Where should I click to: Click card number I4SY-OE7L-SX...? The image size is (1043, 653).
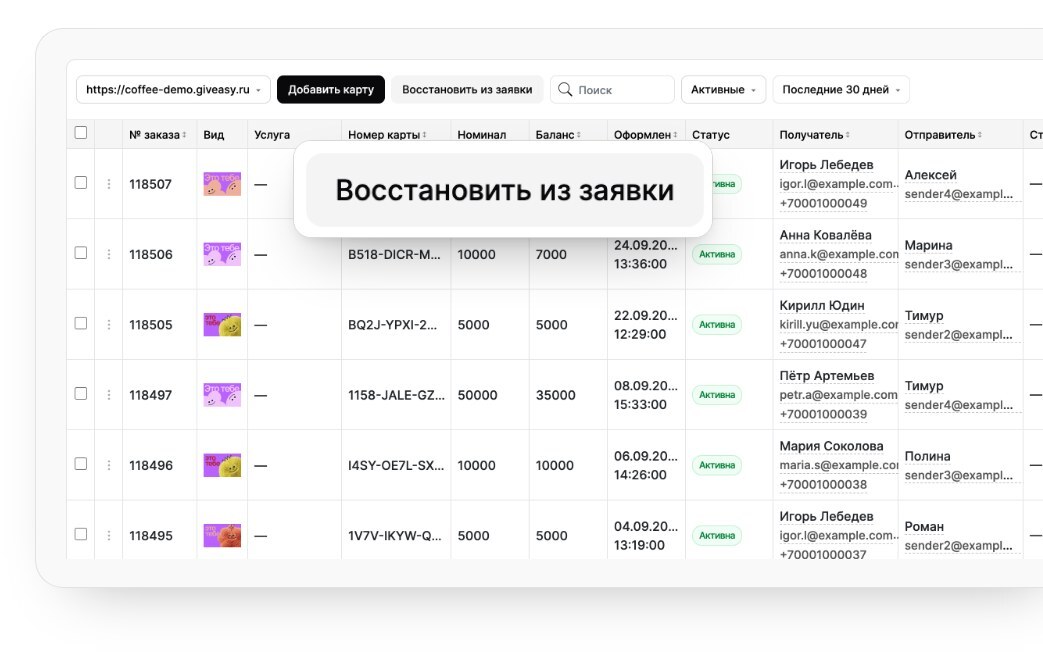pos(396,465)
